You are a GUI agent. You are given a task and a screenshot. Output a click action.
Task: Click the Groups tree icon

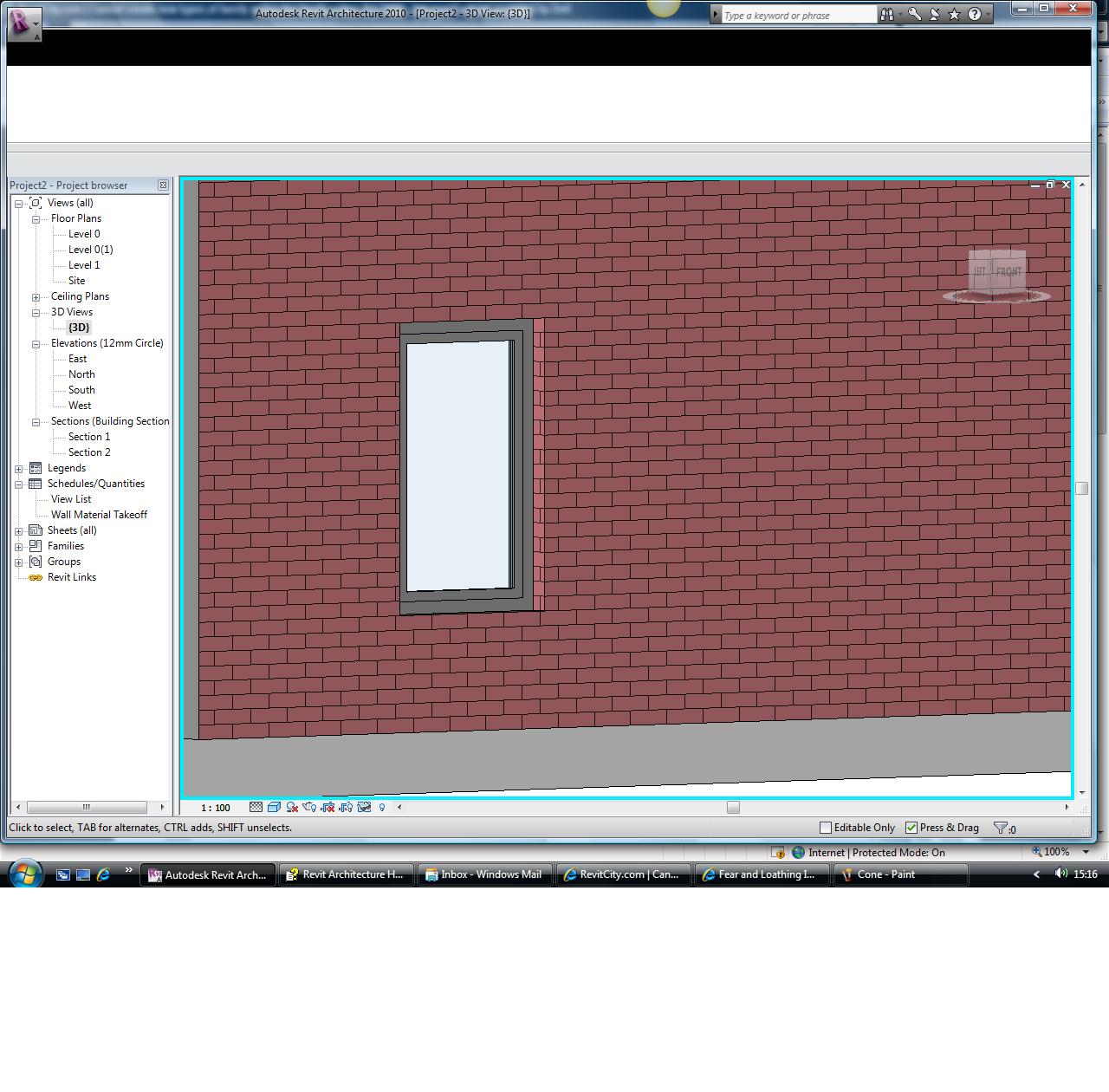36,562
